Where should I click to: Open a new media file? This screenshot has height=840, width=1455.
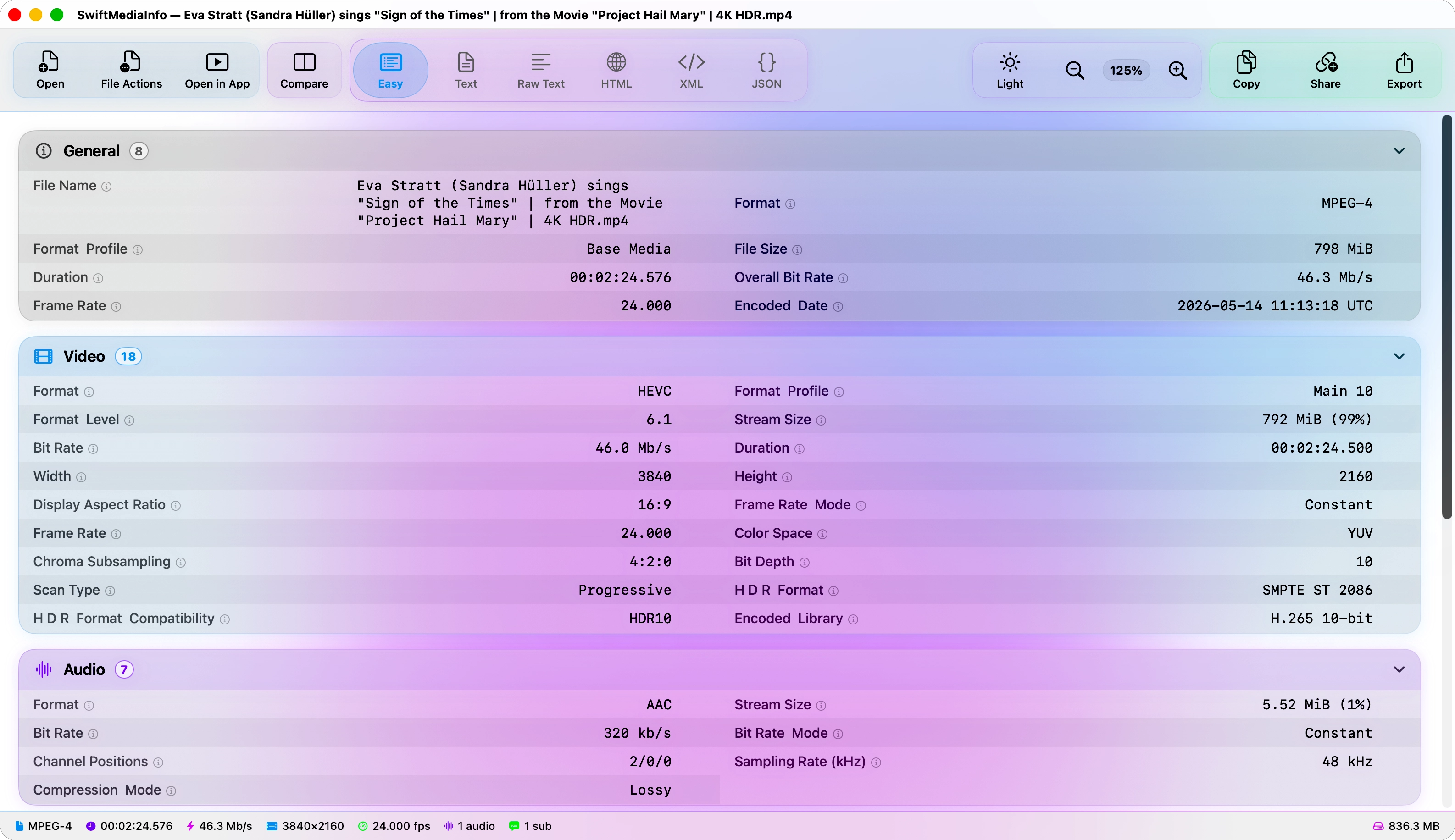[50, 70]
